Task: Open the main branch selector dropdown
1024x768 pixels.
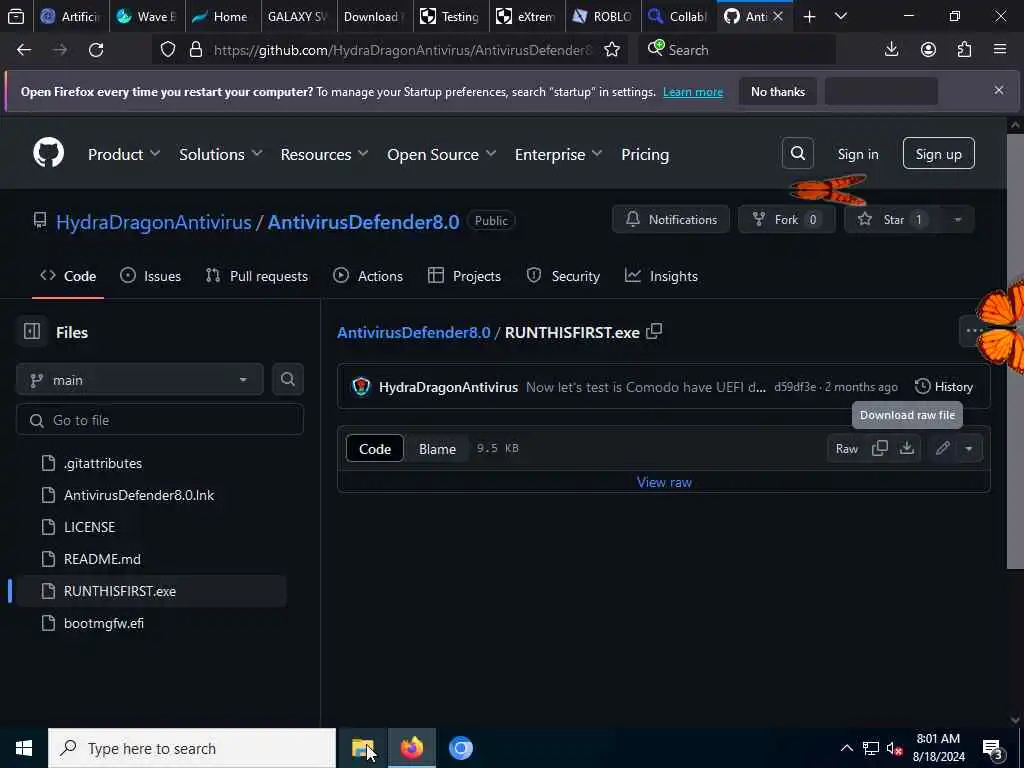Action: (x=140, y=379)
